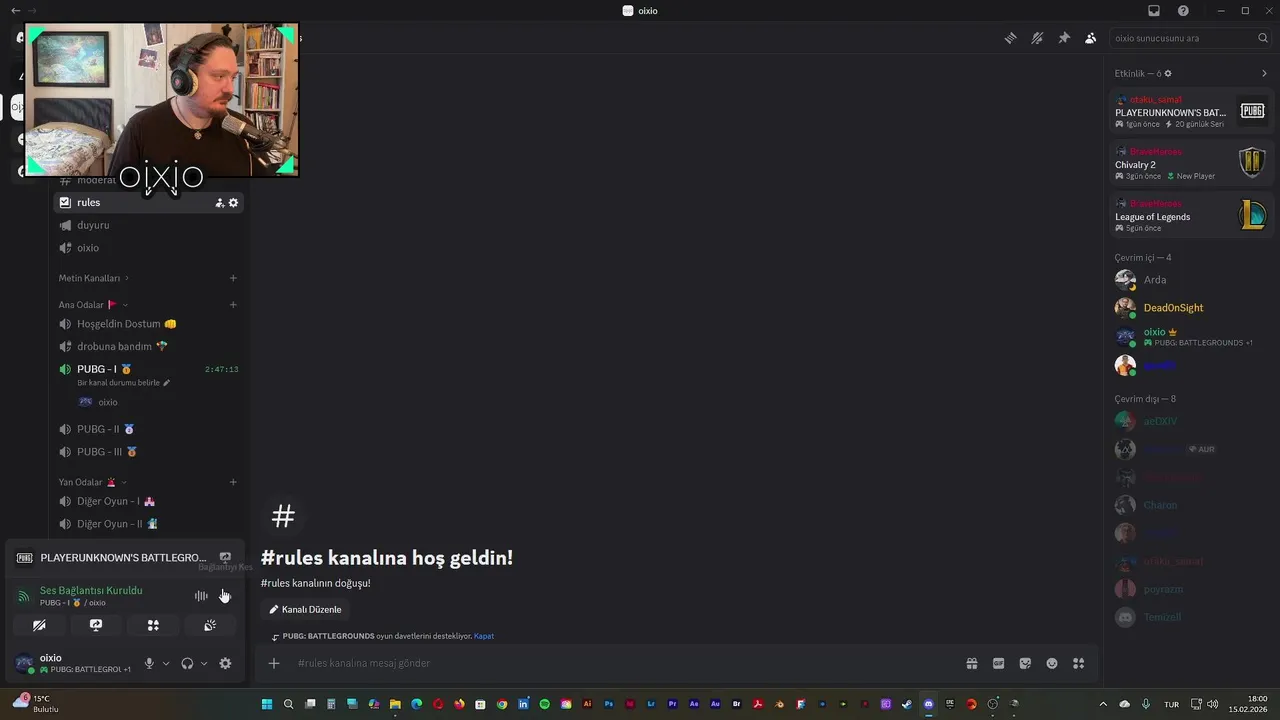The width and height of the screenshot is (1280, 720).
Task: Collapse the Metin Kanalları category
Action: (x=93, y=278)
